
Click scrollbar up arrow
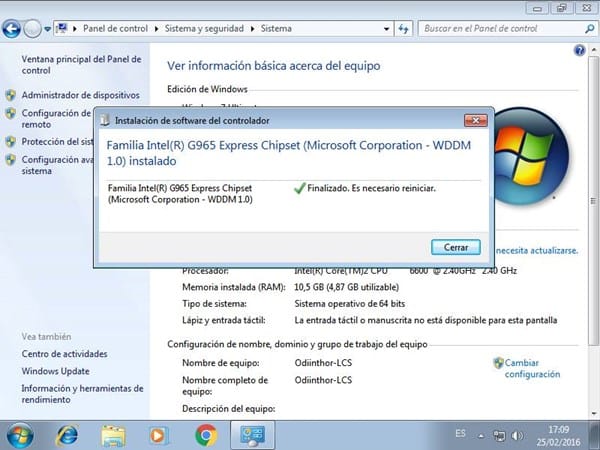593,50
